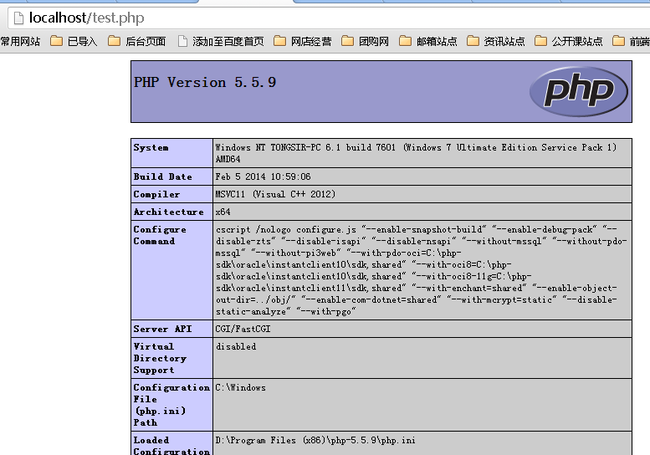Click the C:\Windows path value
The image size is (650, 455).
[x=241, y=387]
